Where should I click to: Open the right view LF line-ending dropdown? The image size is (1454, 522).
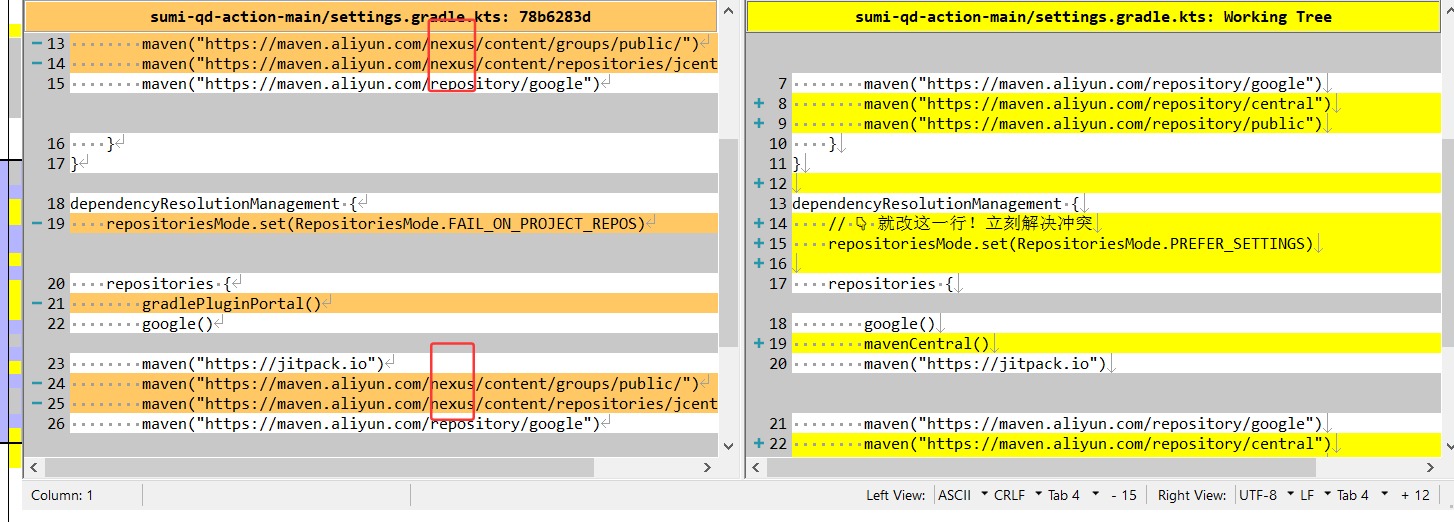tap(1313, 495)
